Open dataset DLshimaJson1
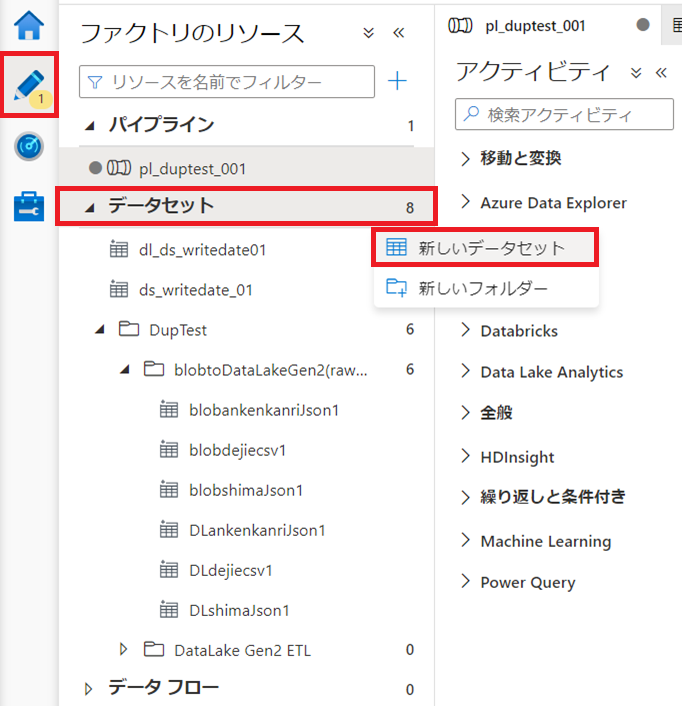682x706 pixels. coord(239,610)
